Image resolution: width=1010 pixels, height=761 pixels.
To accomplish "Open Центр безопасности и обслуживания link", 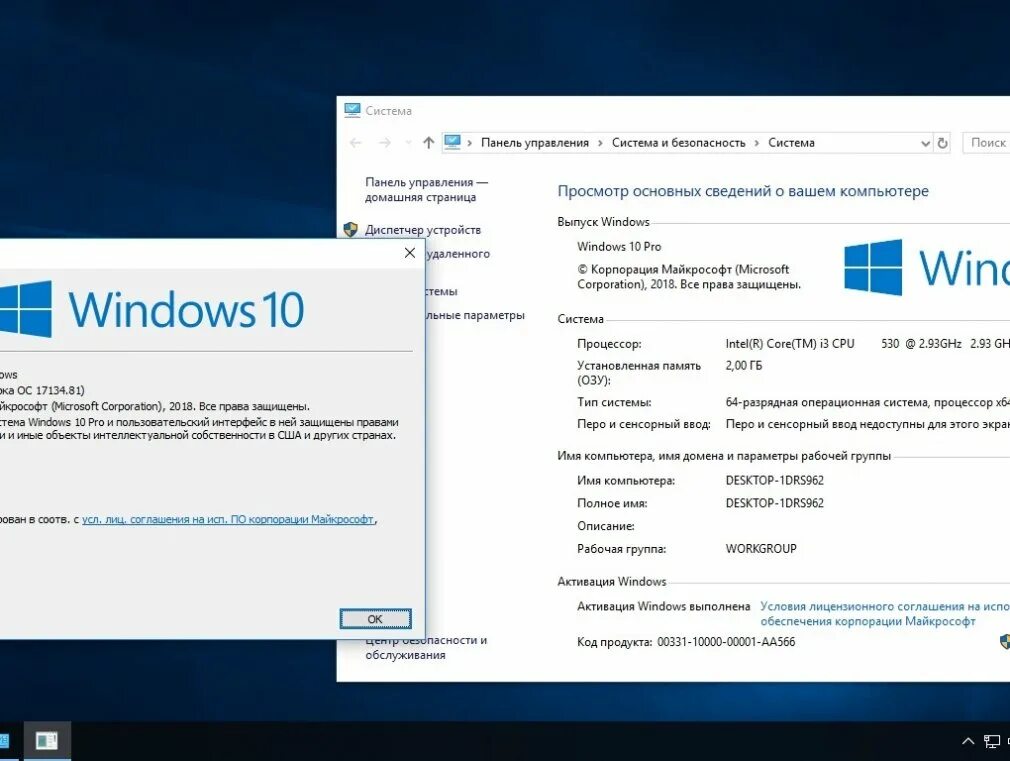I will [x=426, y=648].
